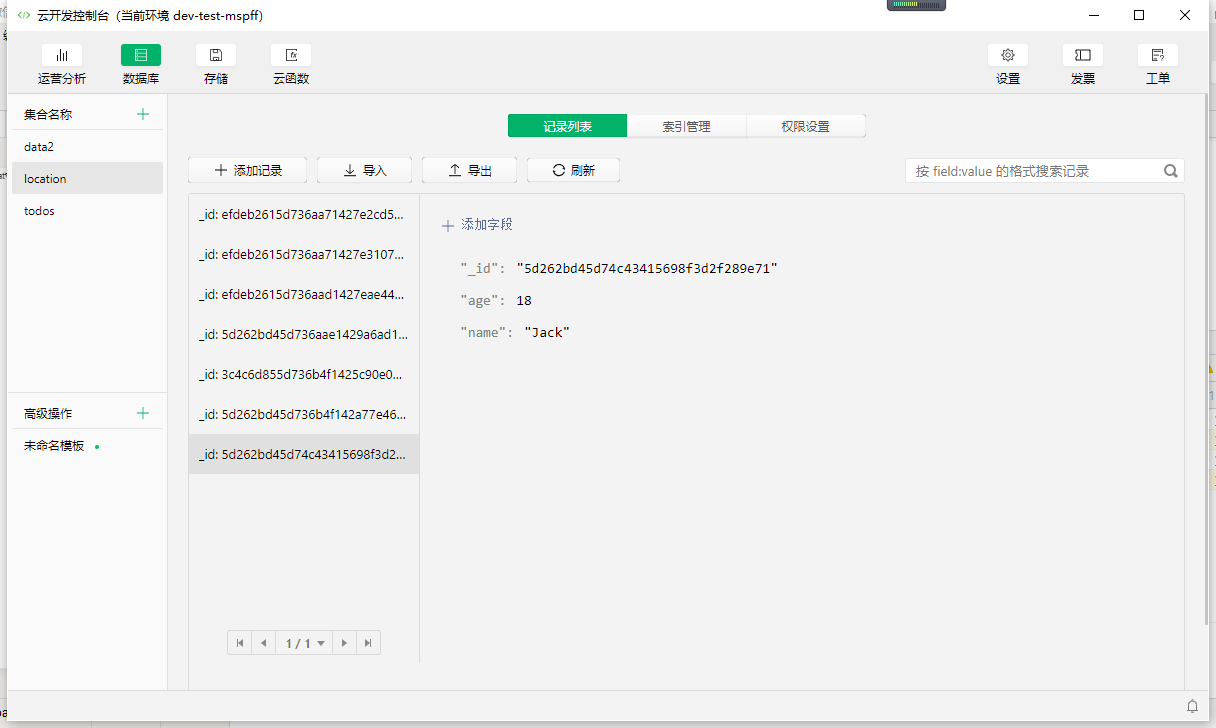Add a new collection with plus icon
This screenshot has width=1216, height=728.
(143, 114)
